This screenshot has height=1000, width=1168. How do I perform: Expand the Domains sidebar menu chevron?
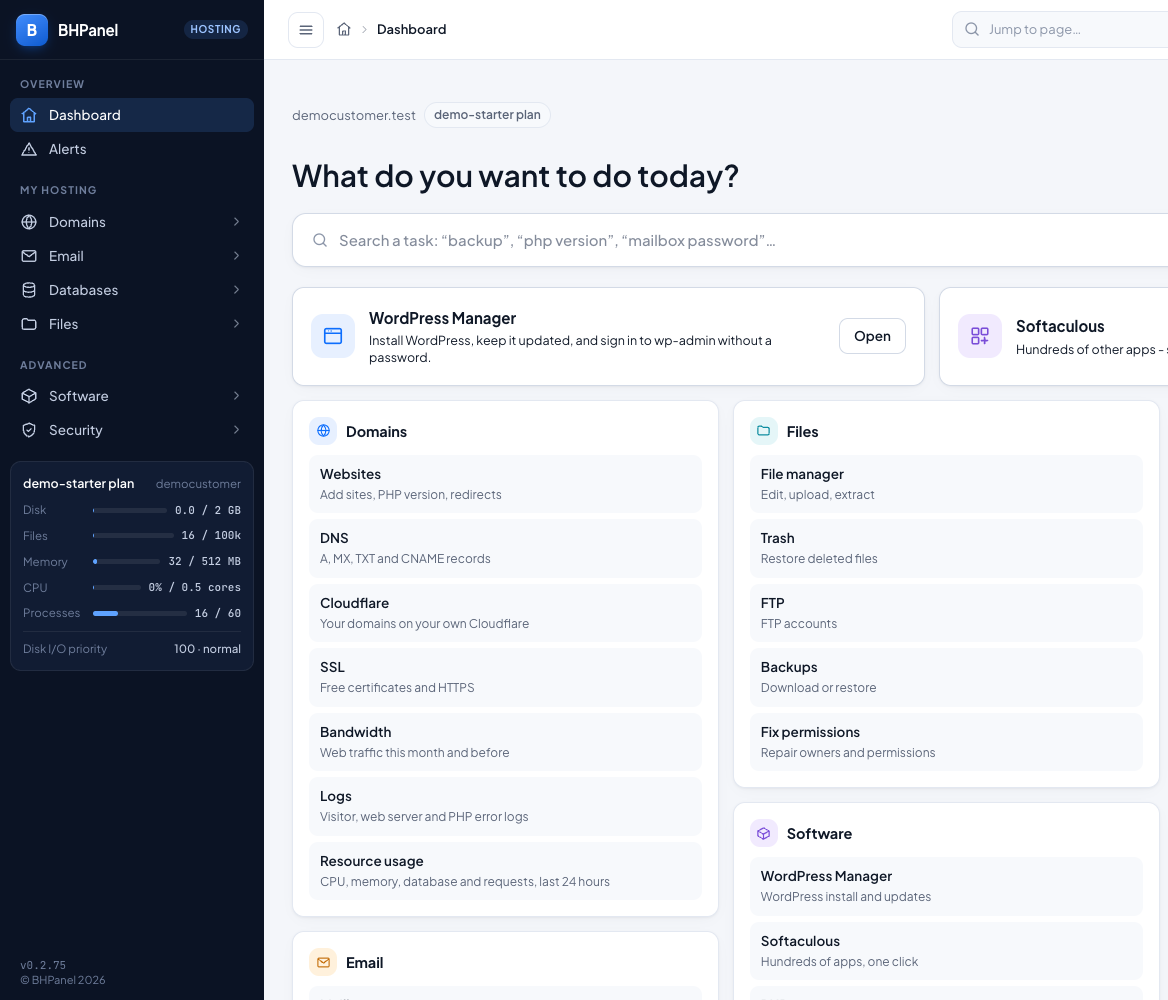pos(236,222)
